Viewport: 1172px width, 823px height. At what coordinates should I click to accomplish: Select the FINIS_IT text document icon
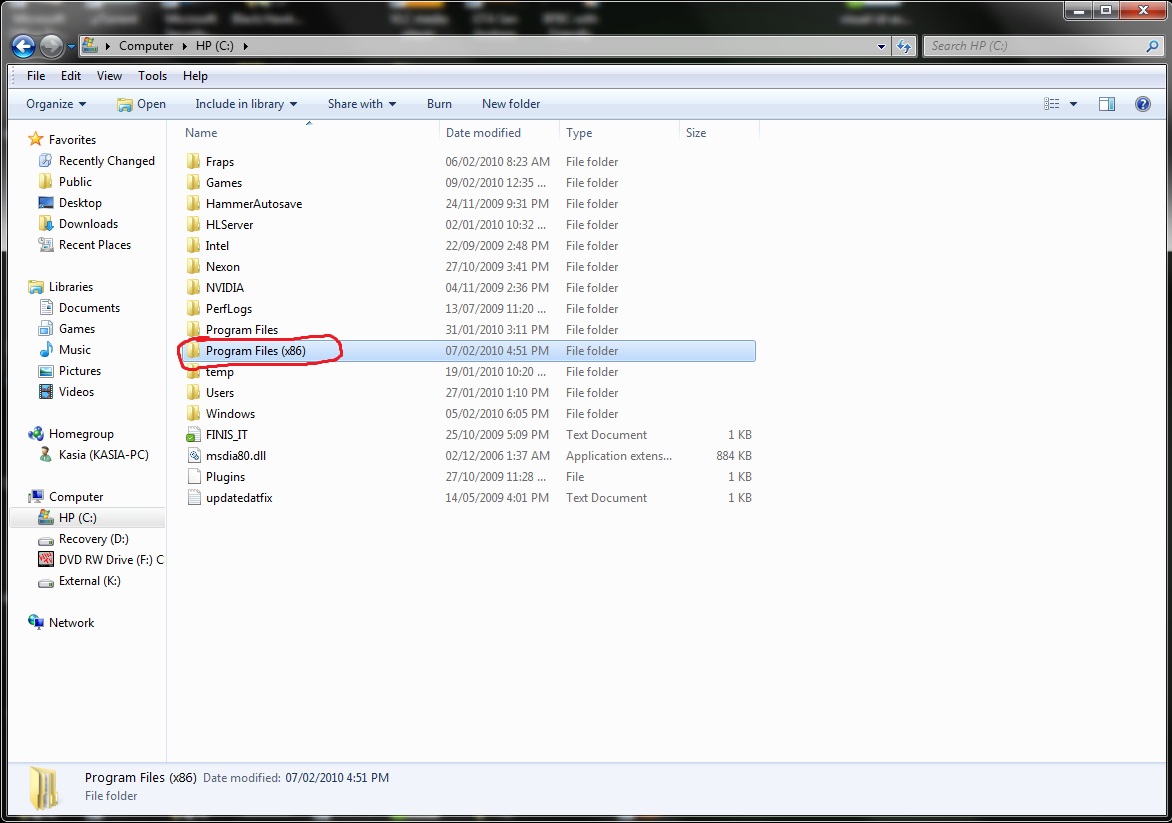pyautogui.click(x=194, y=434)
